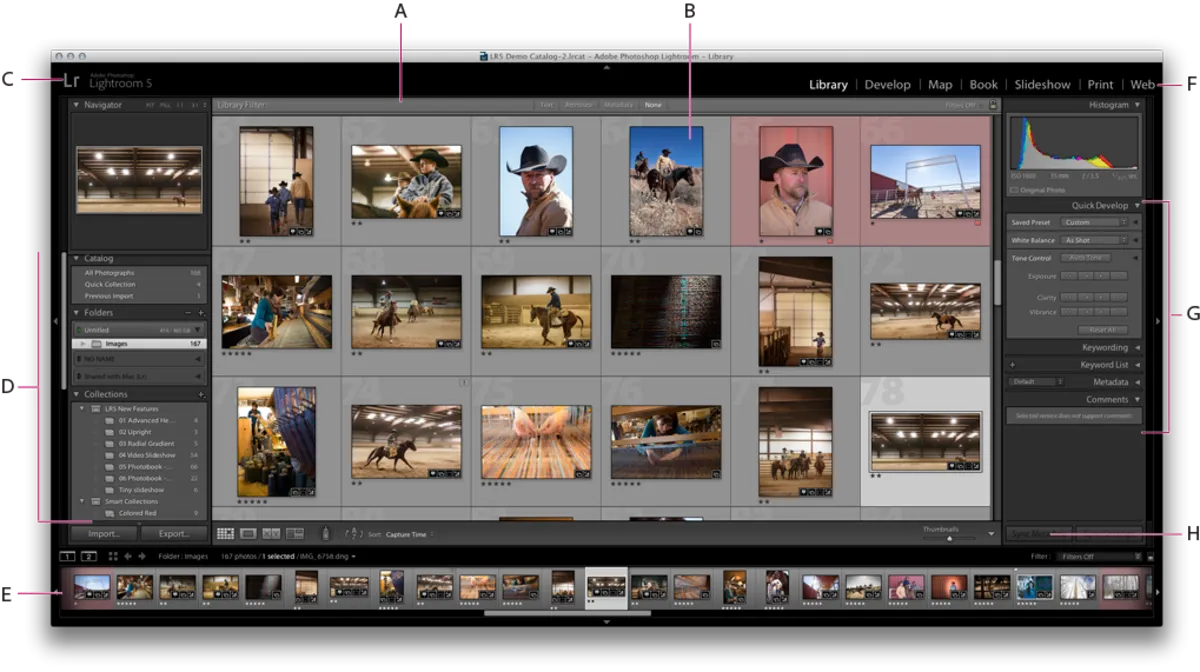Activate Survey view icon
Image resolution: width=1200 pixels, height=672 pixels.
pyautogui.click(x=295, y=534)
